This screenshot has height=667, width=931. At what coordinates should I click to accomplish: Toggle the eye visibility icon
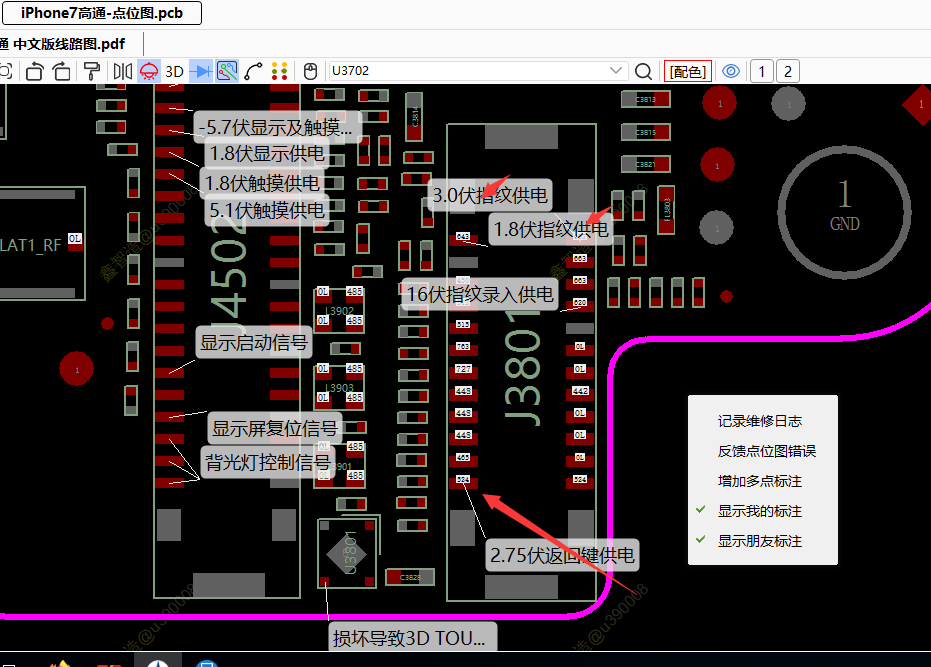click(x=731, y=71)
